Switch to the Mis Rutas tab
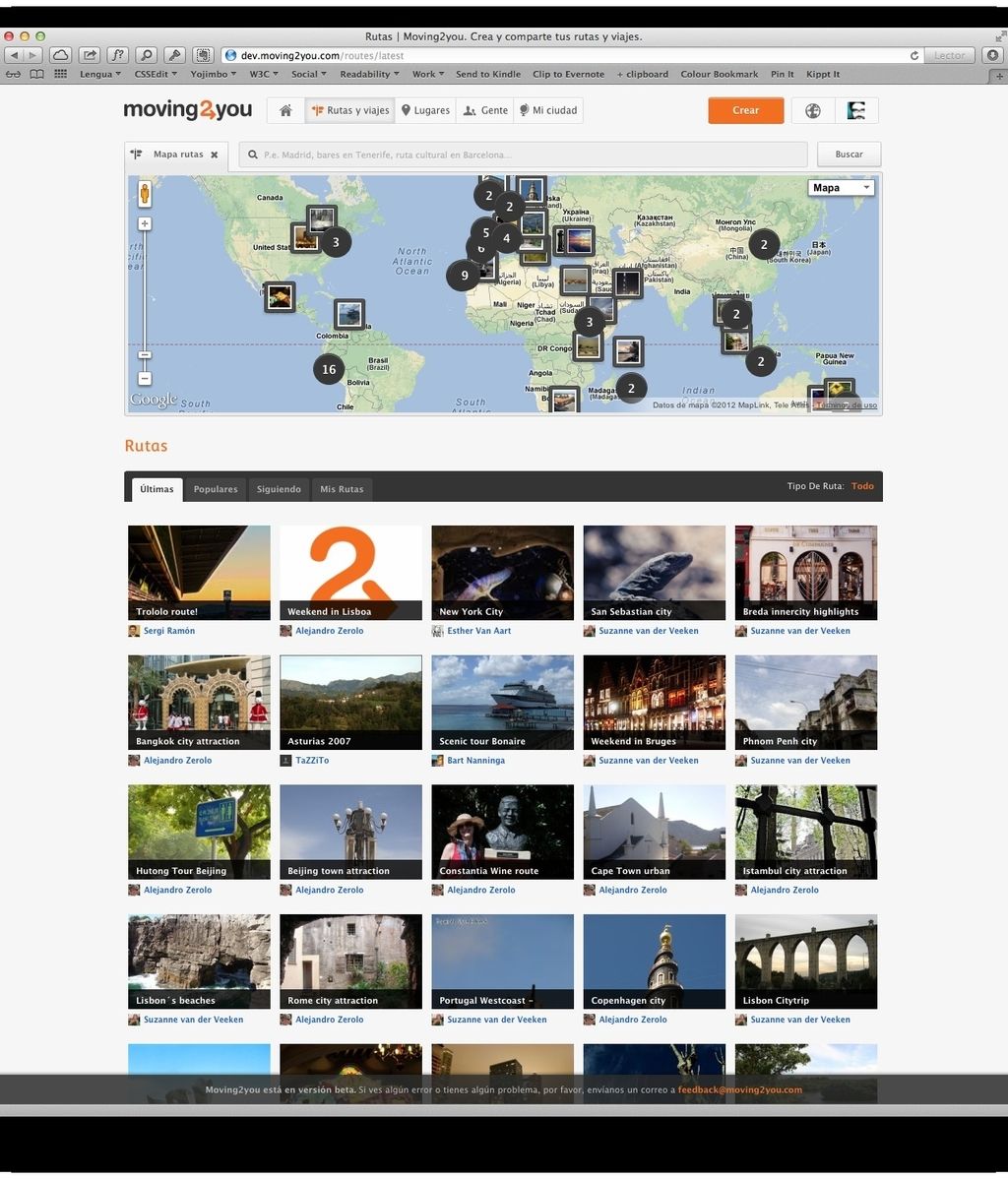This screenshot has width=1008, height=1179. coord(342,489)
